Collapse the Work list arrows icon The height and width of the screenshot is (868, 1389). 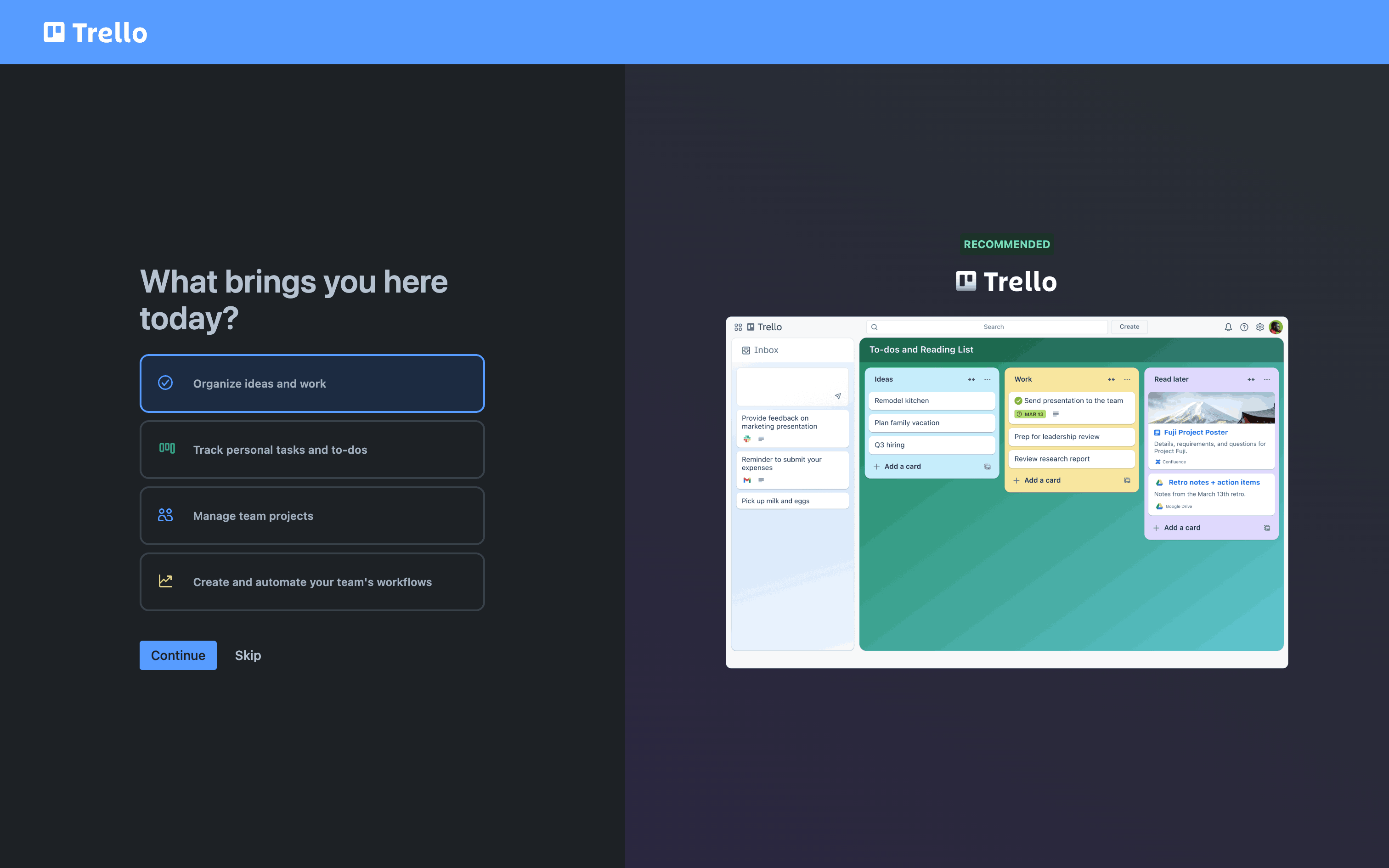(1111, 379)
